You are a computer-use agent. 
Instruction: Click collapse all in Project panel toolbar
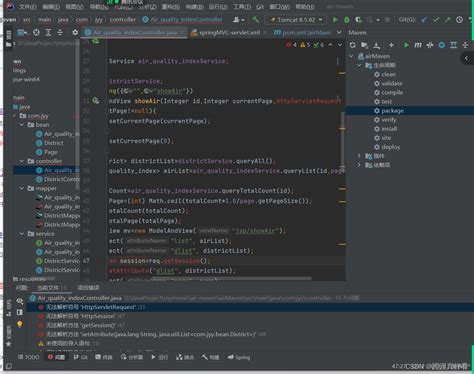[60, 33]
